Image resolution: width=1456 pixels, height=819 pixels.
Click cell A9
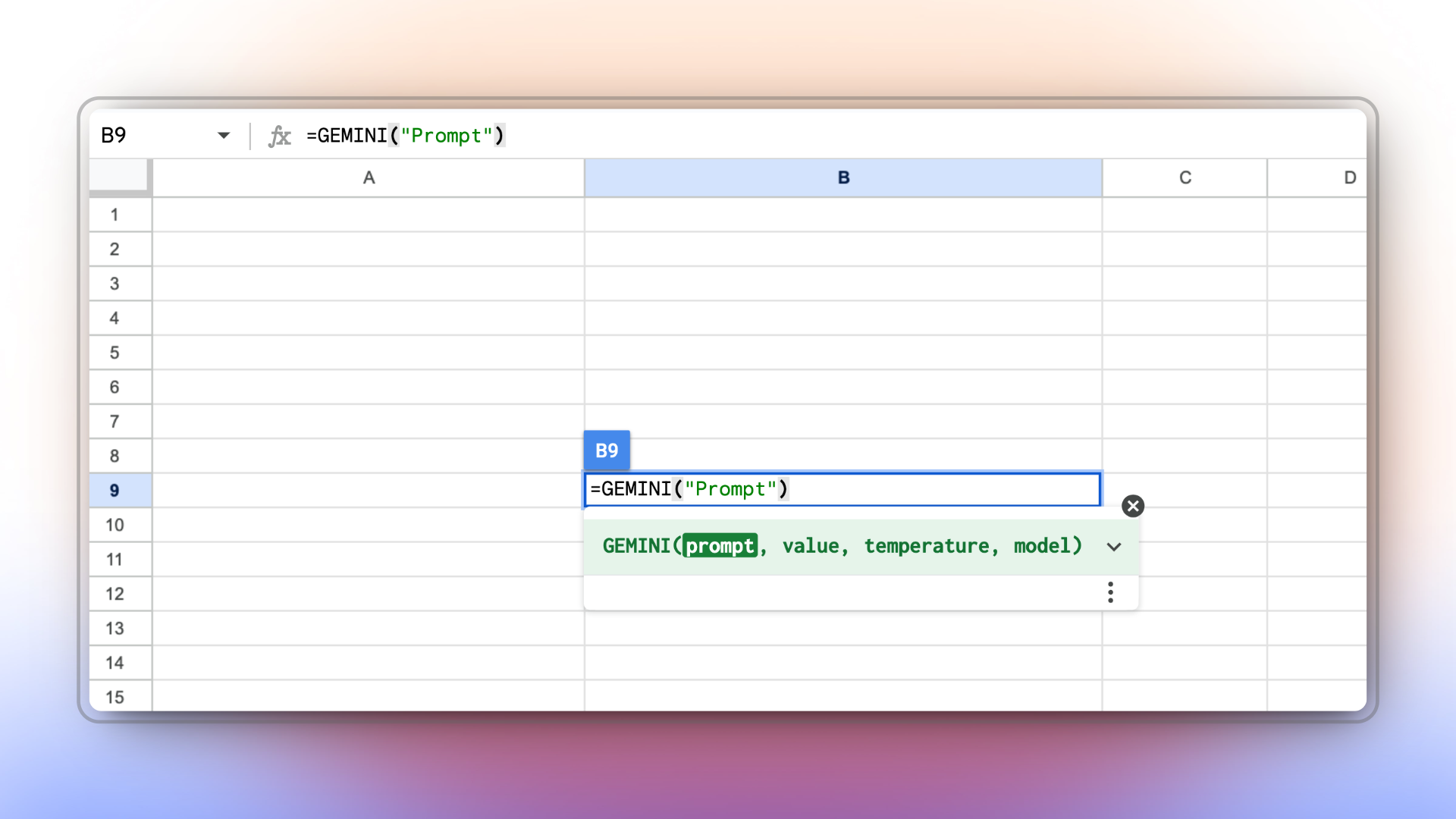tap(369, 491)
